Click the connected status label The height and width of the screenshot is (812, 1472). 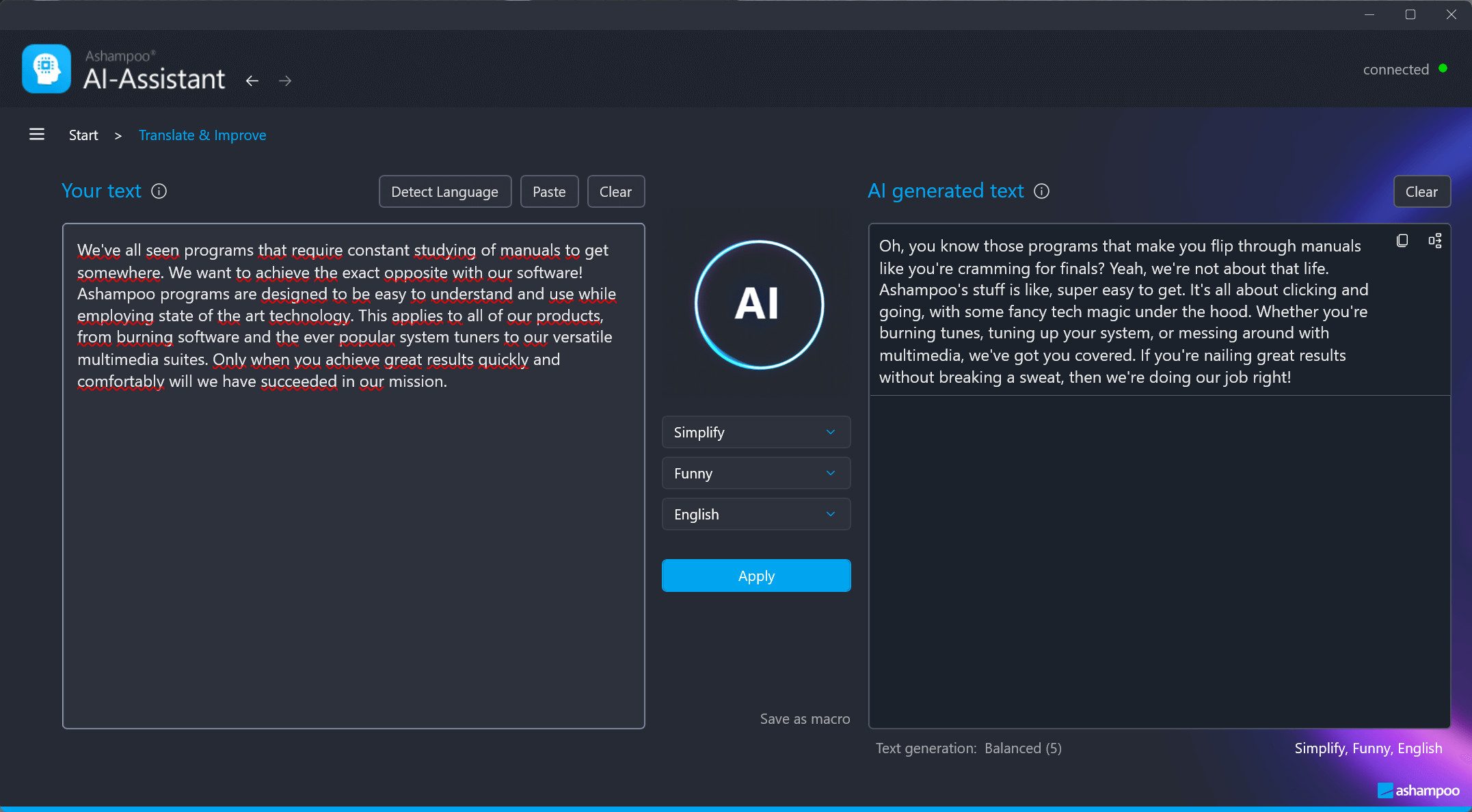1395,69
